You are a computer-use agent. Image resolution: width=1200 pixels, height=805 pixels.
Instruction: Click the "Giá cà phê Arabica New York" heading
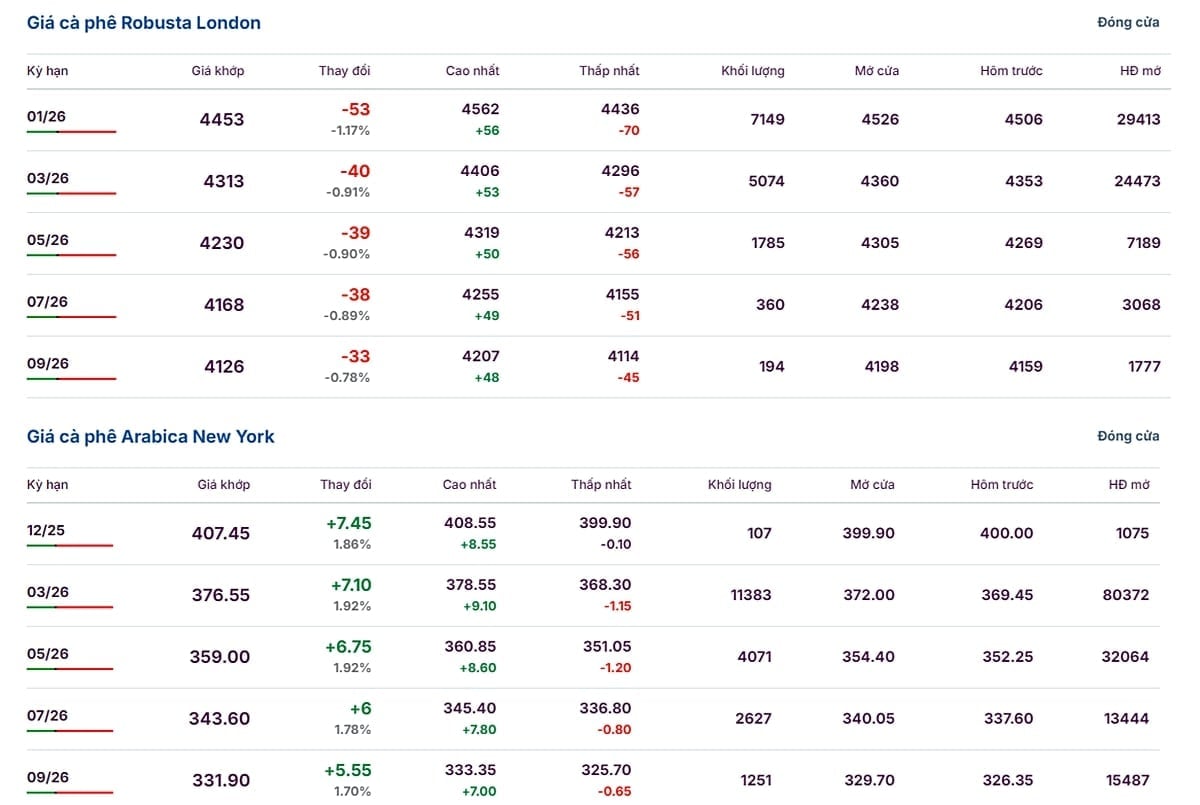point(150,437)
